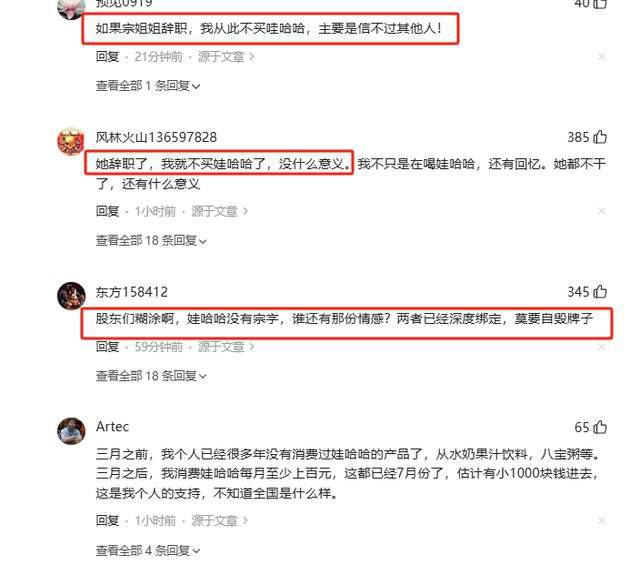Dismiss the top comment with X icon
Screen dimensions: 640x565
tap(601, 57)
